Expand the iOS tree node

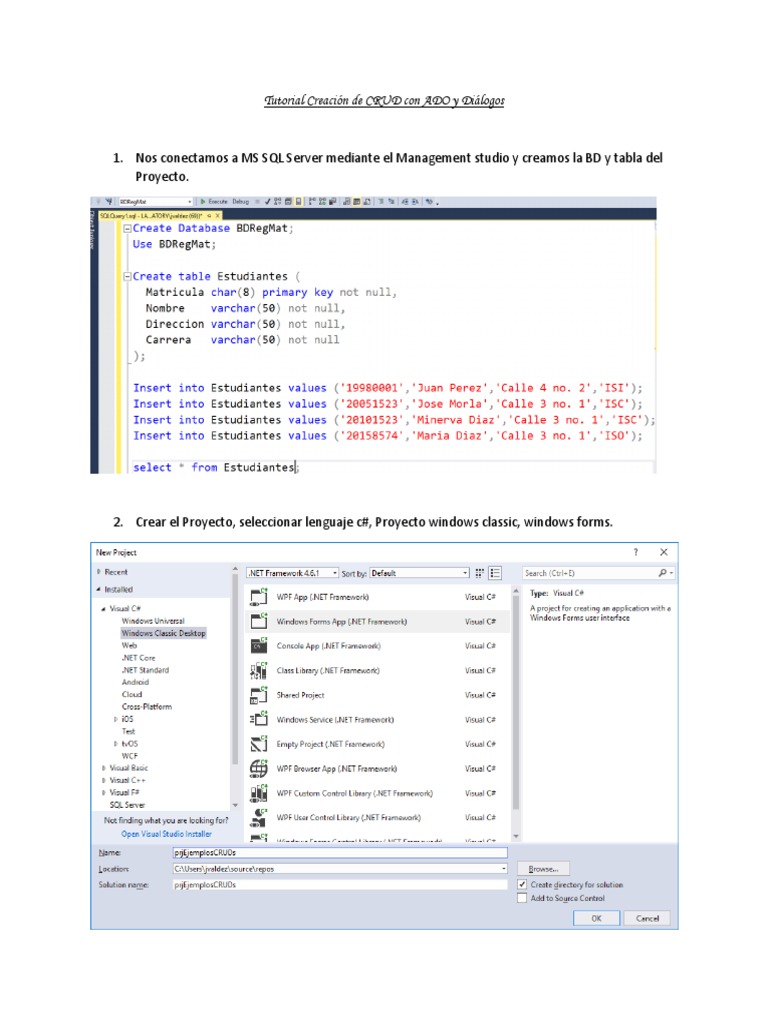tap(116, 718)
